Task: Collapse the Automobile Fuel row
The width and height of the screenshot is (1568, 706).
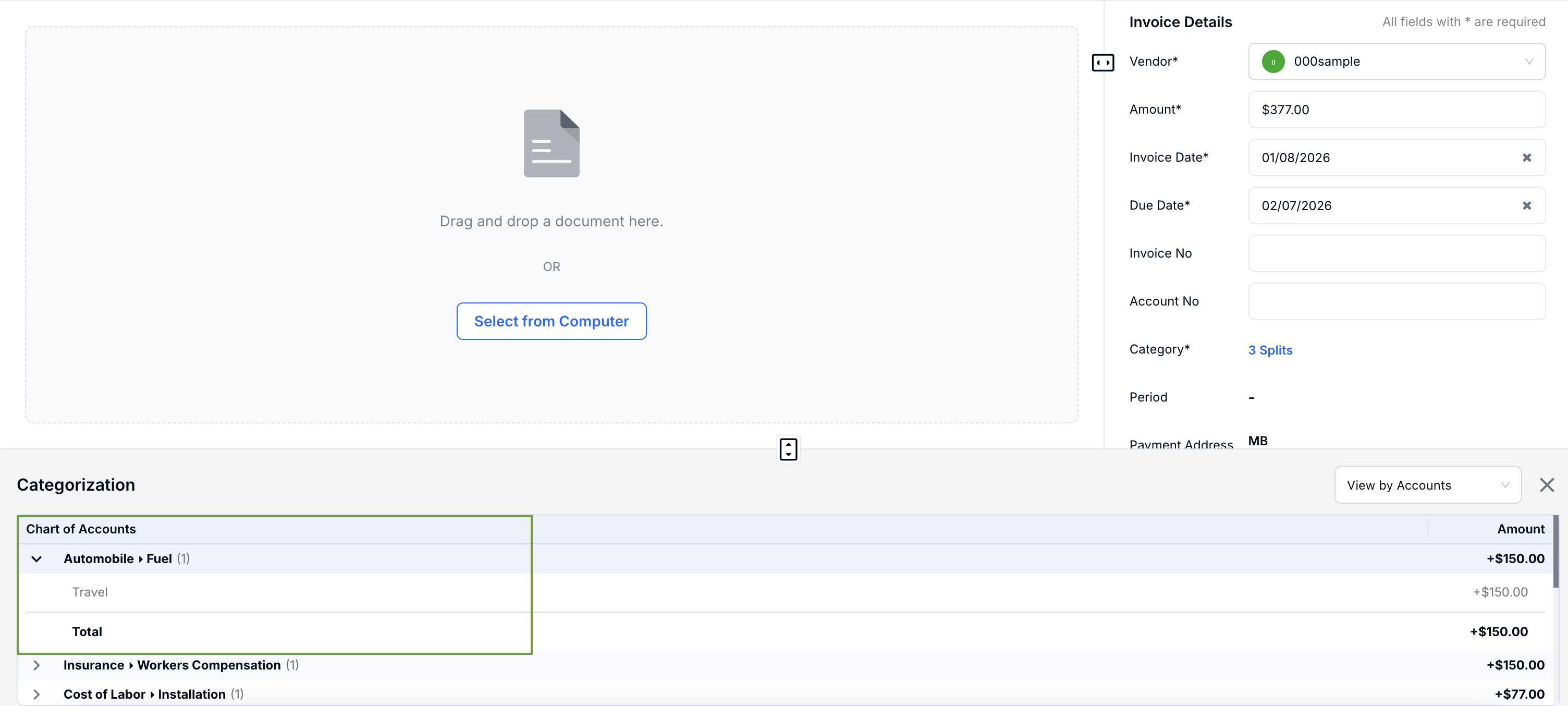Action: [x=36, y=559]
